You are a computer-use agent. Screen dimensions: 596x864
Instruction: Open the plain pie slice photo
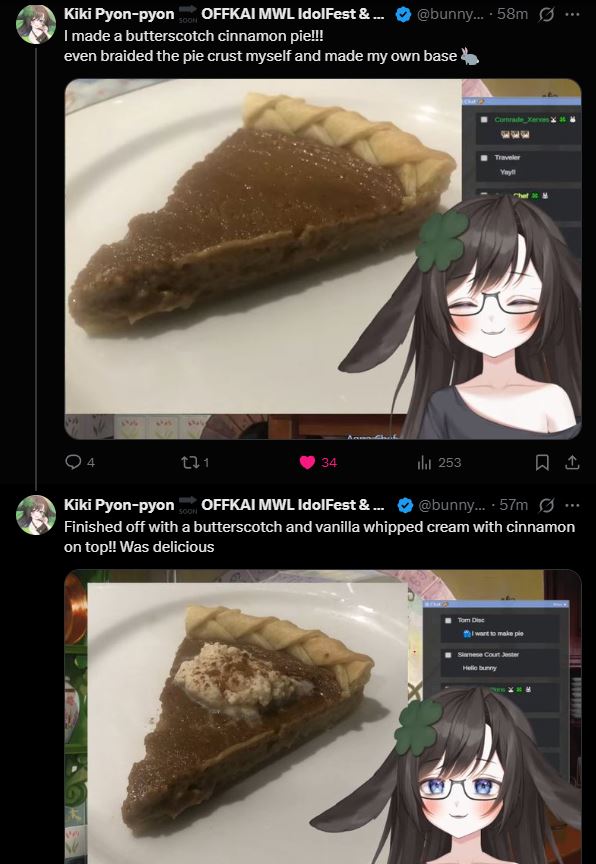[323, 259]
